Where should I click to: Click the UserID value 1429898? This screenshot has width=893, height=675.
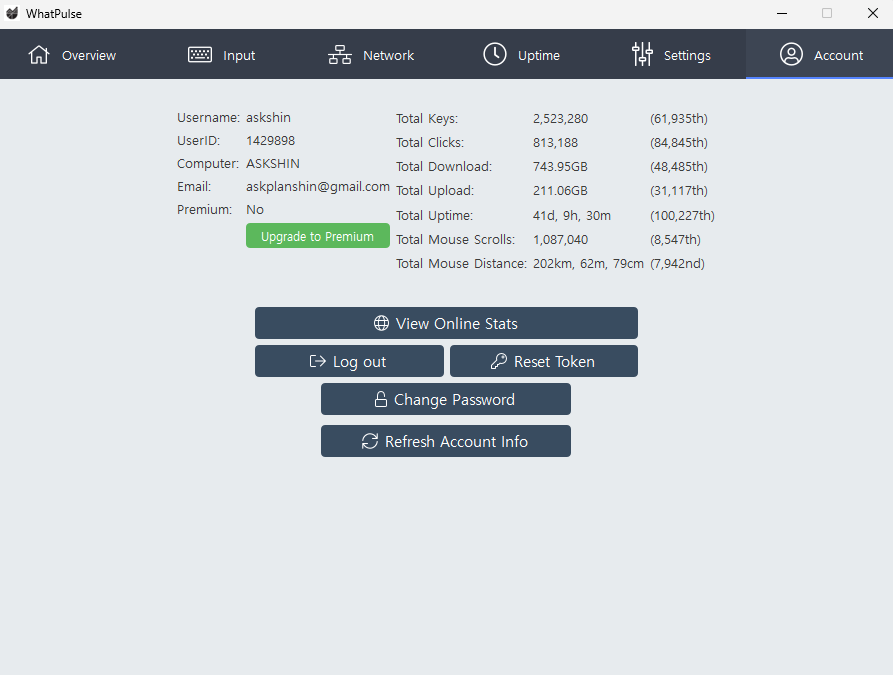tap(271, 140)
